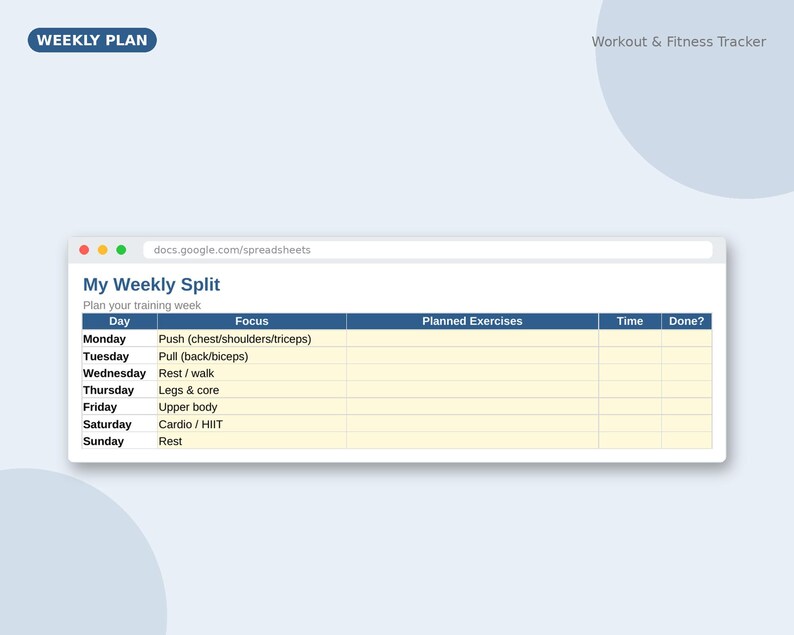Click Friday's Time cell

(x=630, y=407)
